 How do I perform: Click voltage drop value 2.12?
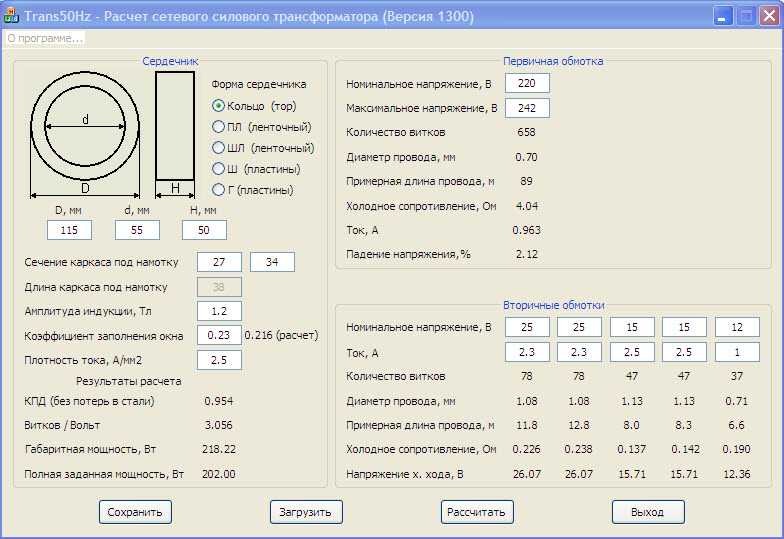tap(526, 254)
